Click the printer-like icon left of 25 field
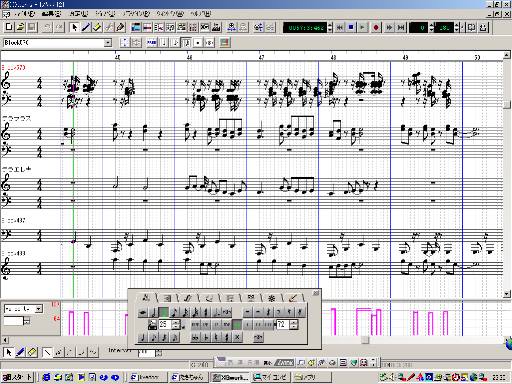This screenshot has height=384, width=512. pyautogui.click(x=152, y=325)
